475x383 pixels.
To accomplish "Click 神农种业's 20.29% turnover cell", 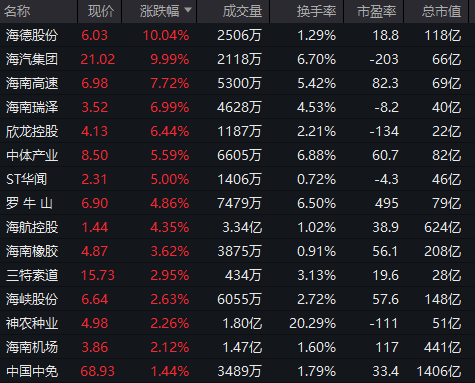I will click(313, 323).
